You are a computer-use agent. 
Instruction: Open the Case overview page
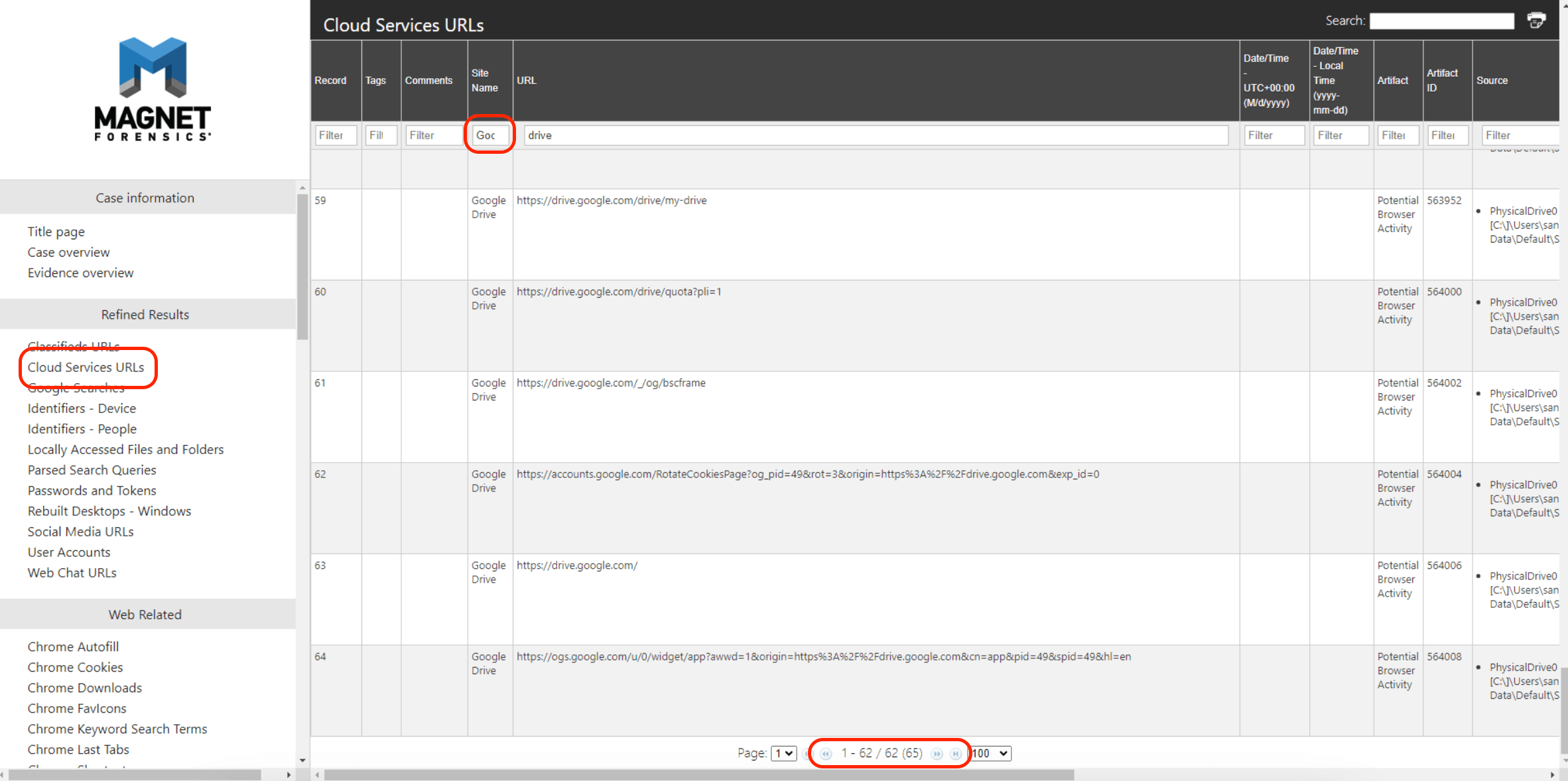pos(68,253)
